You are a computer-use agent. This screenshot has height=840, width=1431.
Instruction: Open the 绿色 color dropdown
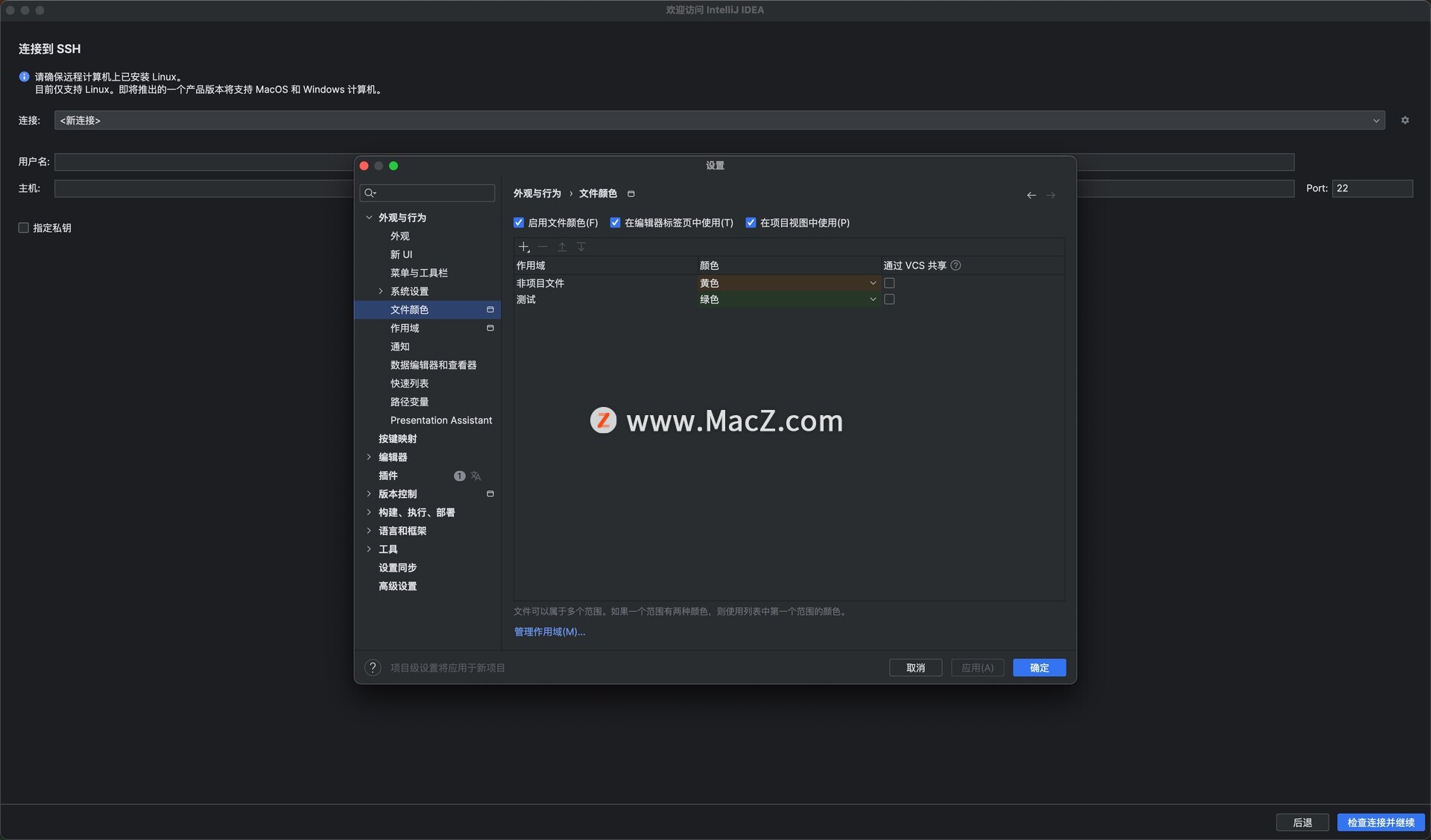click(x=788, y=300)
